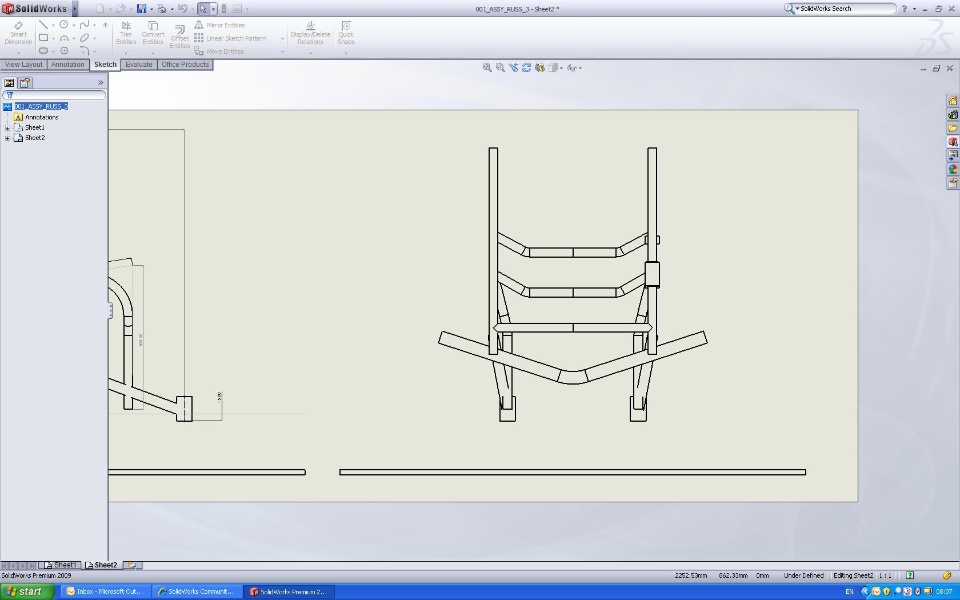Switch to the Sketch tab
This screenshot has width=960, height=600.
coord(105,64)
